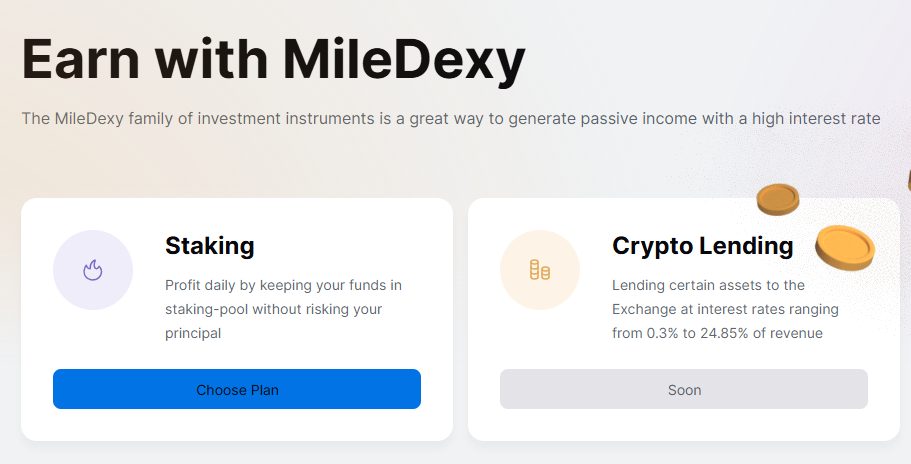Image resolution: width=911 pixels, height=464 pixels.
Task: Click the Staking description paragraph
Action: point(283,309)
